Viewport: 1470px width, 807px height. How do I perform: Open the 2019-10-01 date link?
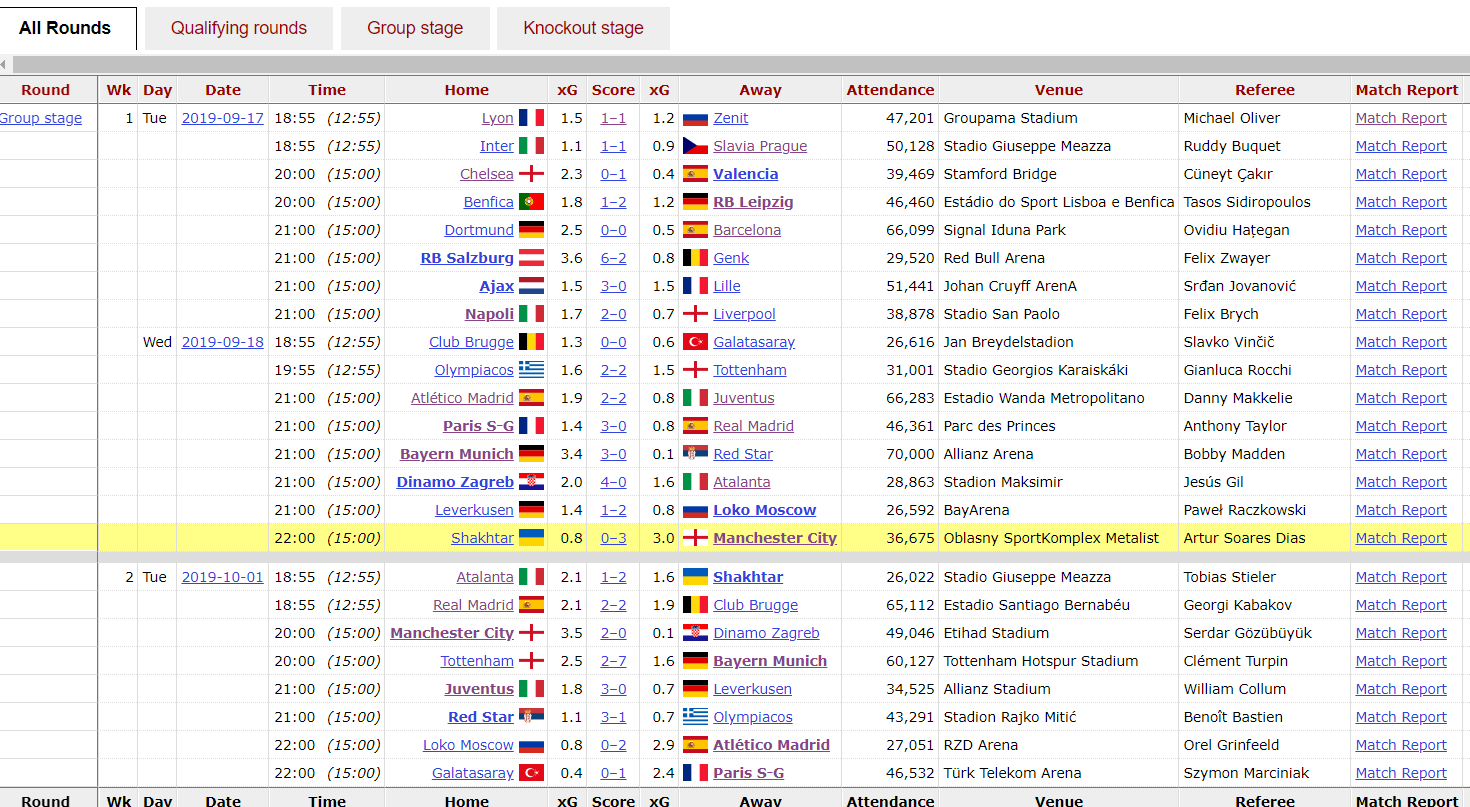(222, 577)
